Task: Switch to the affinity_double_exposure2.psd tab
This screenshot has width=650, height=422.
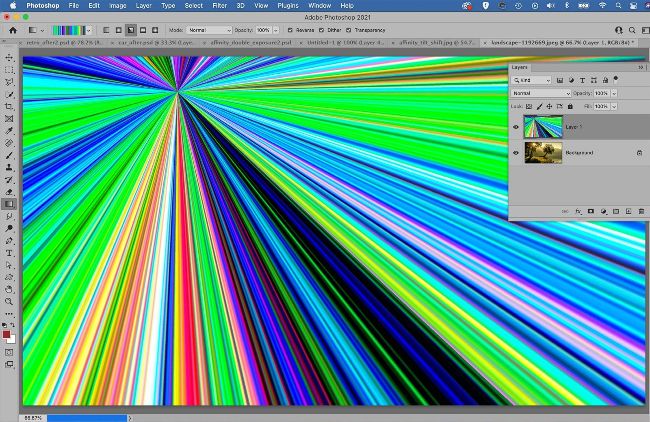Action: pos(251,43)
